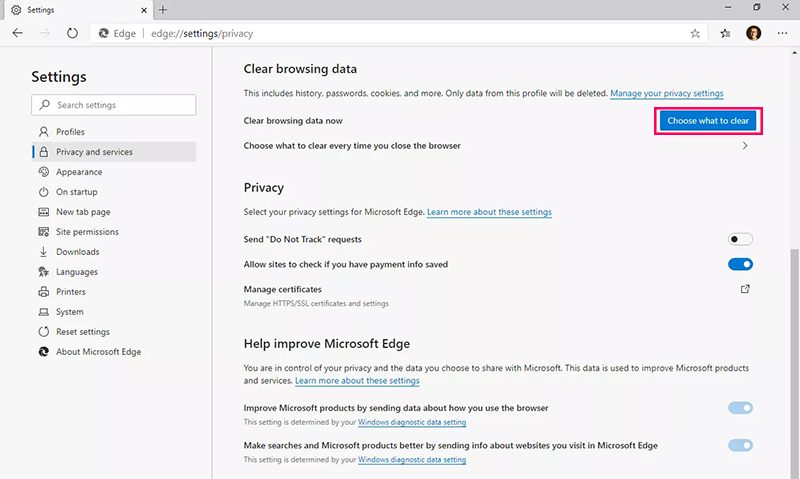Click the Printers icon

pyautogui.click(x=44, y=292)
